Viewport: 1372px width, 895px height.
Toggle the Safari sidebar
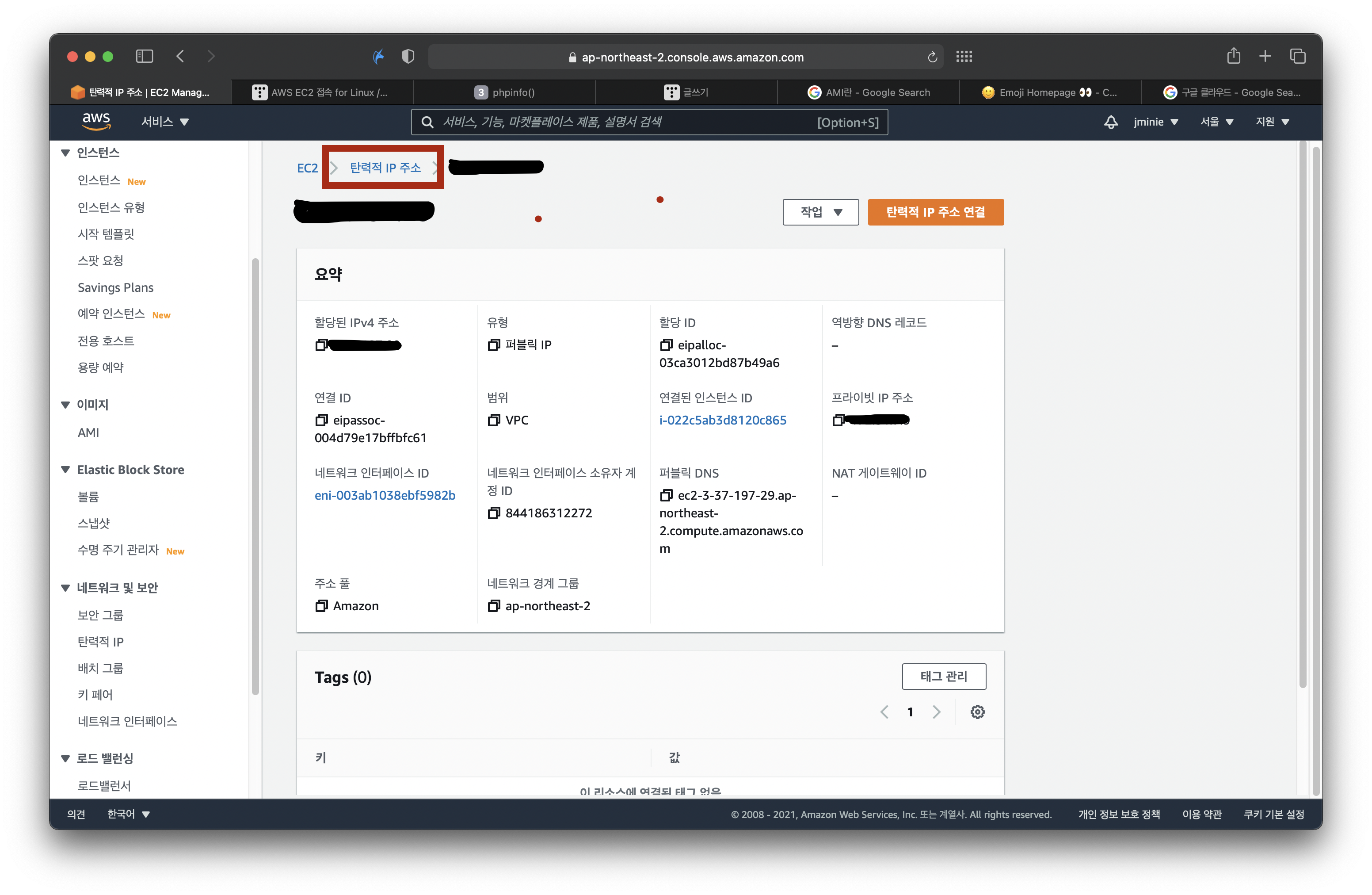[x=144, y=56]
